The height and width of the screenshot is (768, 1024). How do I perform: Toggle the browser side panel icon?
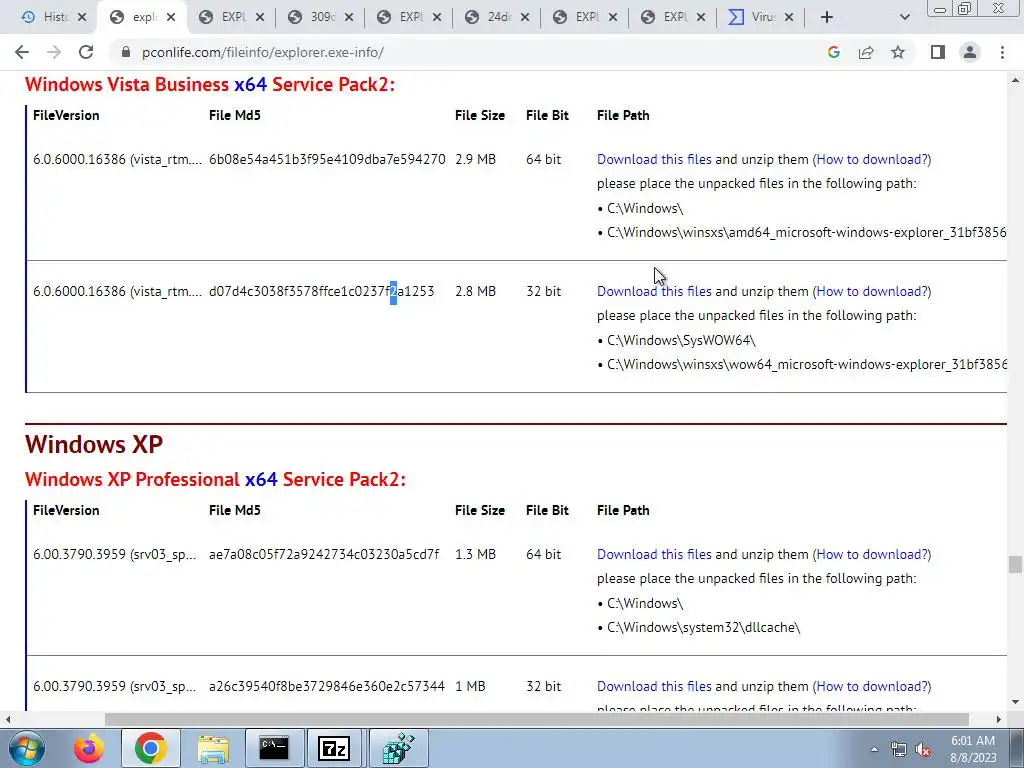(x=938, y=52)
